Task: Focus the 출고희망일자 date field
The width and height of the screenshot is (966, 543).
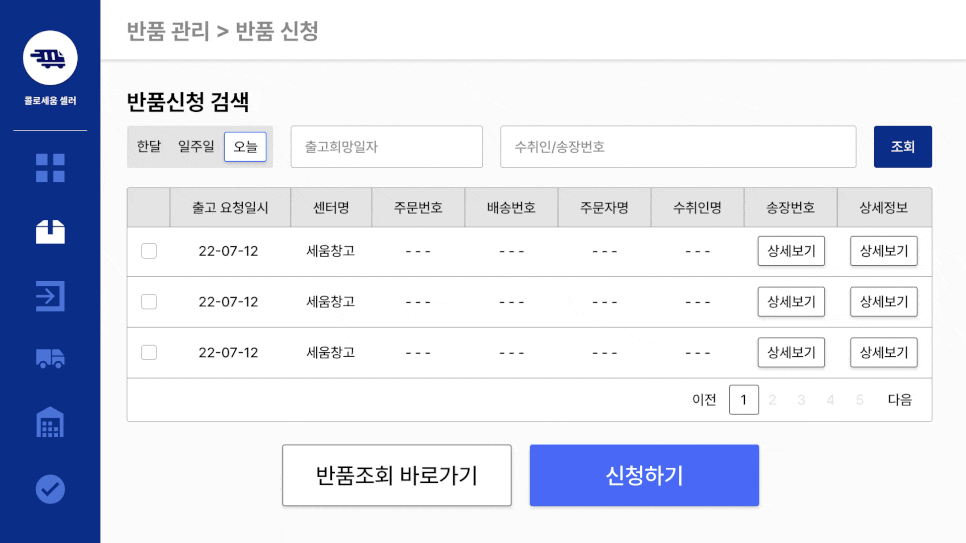Action: click(386, 147)
